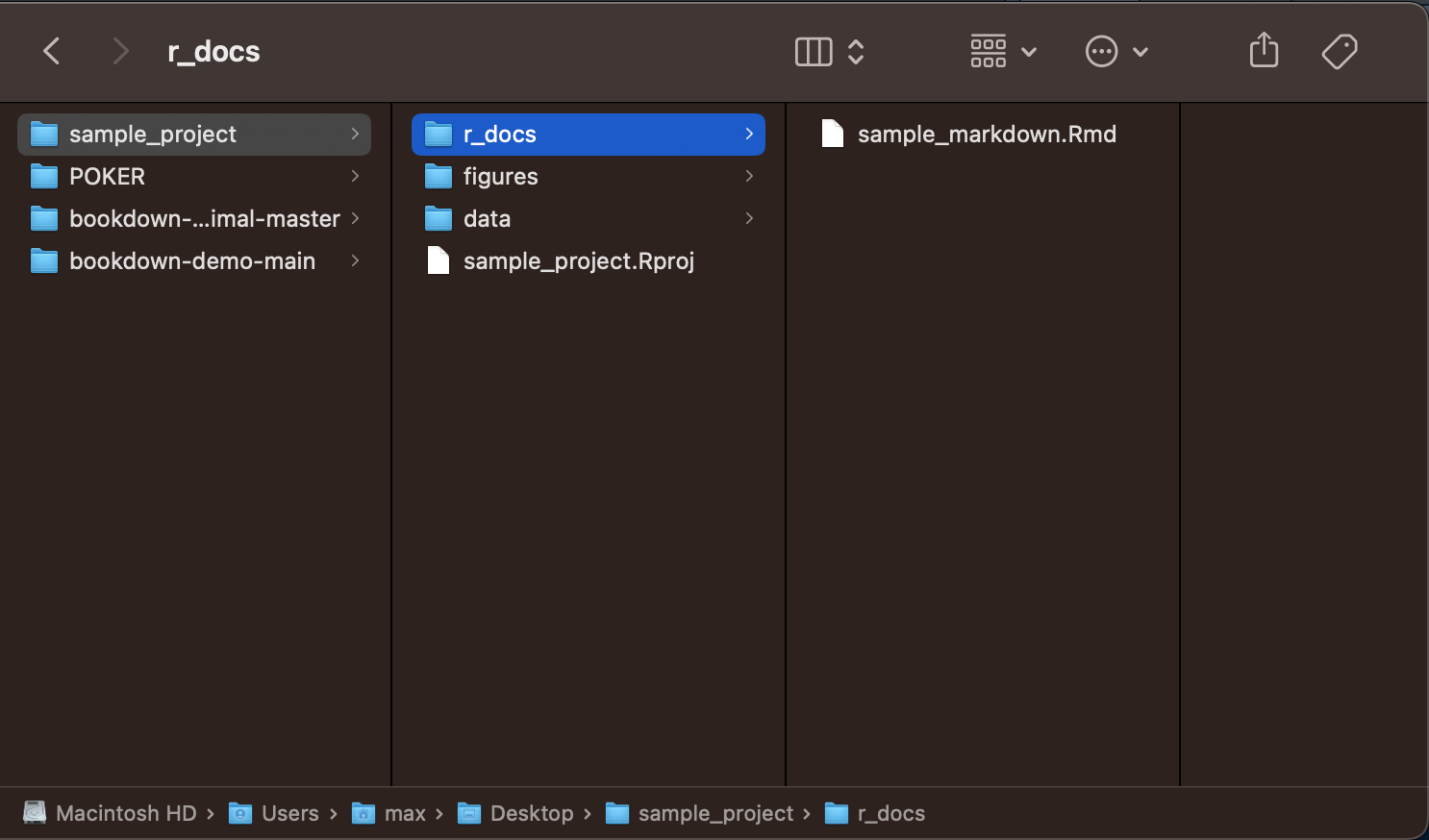Open the Share button in toolbar
The width and height of the screenshot is (1429, 840).
click(x=1264, y=51)
